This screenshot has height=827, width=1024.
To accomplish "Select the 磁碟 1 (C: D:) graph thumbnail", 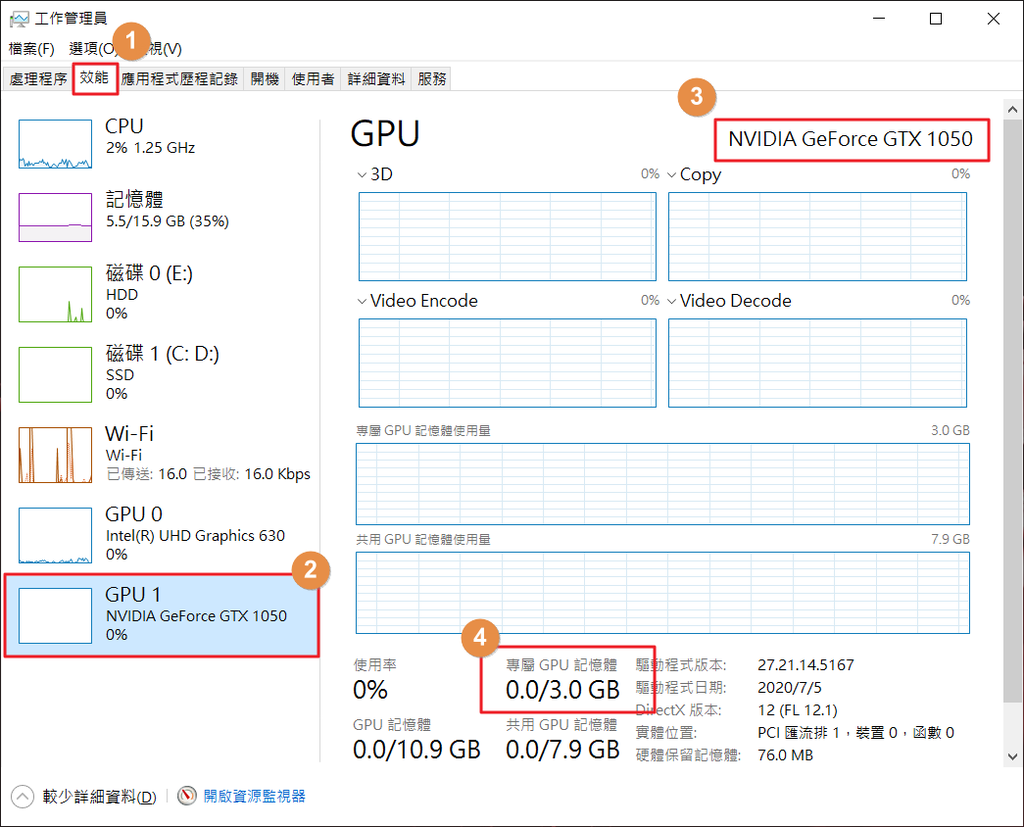I will [x=55, y=374].
